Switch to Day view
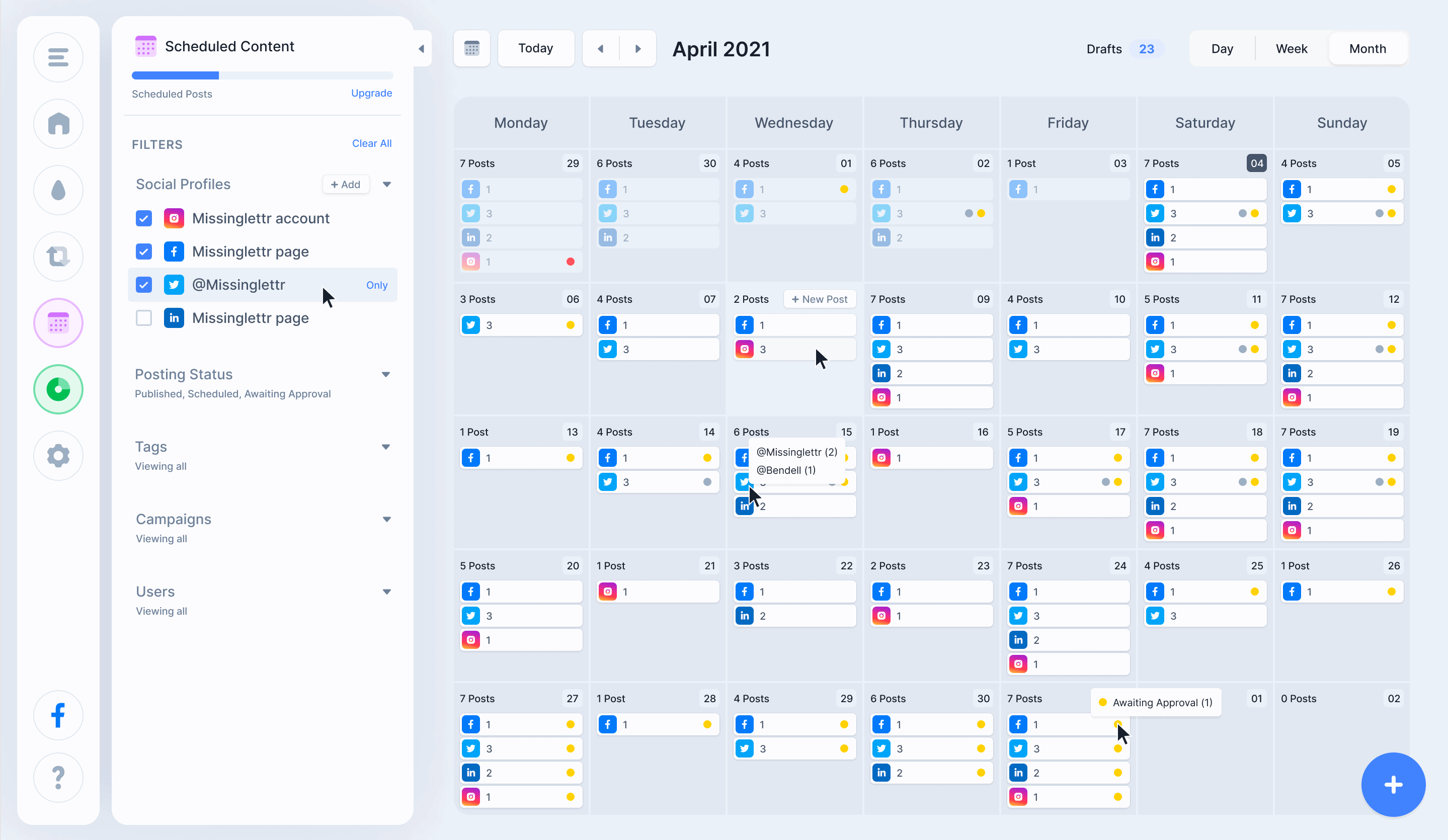This screenshot has height=840, width=1448. pyautogui.click(x=1222, y=48)
